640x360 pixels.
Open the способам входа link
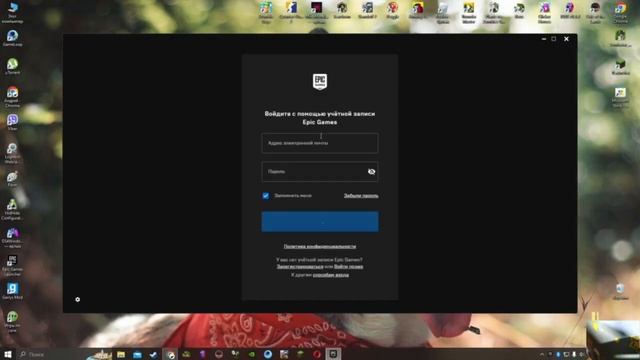pos(331,275)
